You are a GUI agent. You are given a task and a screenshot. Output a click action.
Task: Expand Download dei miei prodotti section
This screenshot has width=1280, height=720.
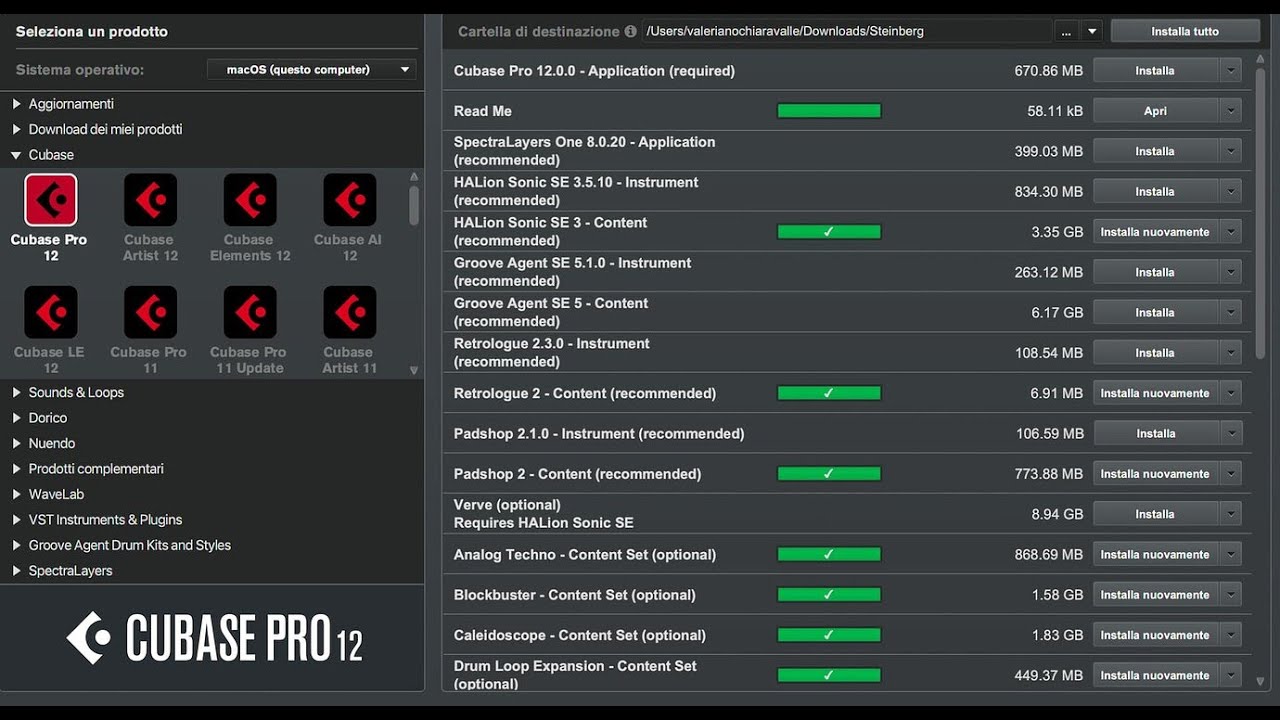click(x=17, y=129)
